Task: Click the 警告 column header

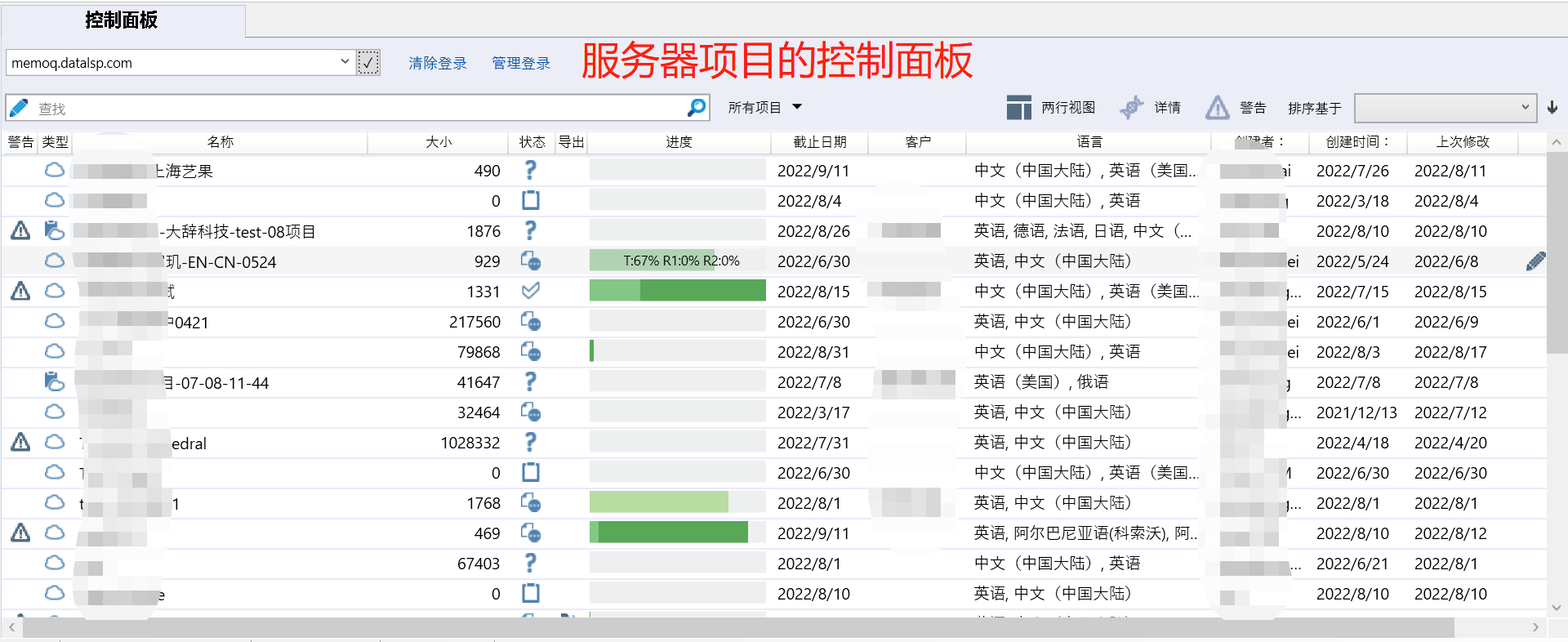Action: tap(20, 142)
